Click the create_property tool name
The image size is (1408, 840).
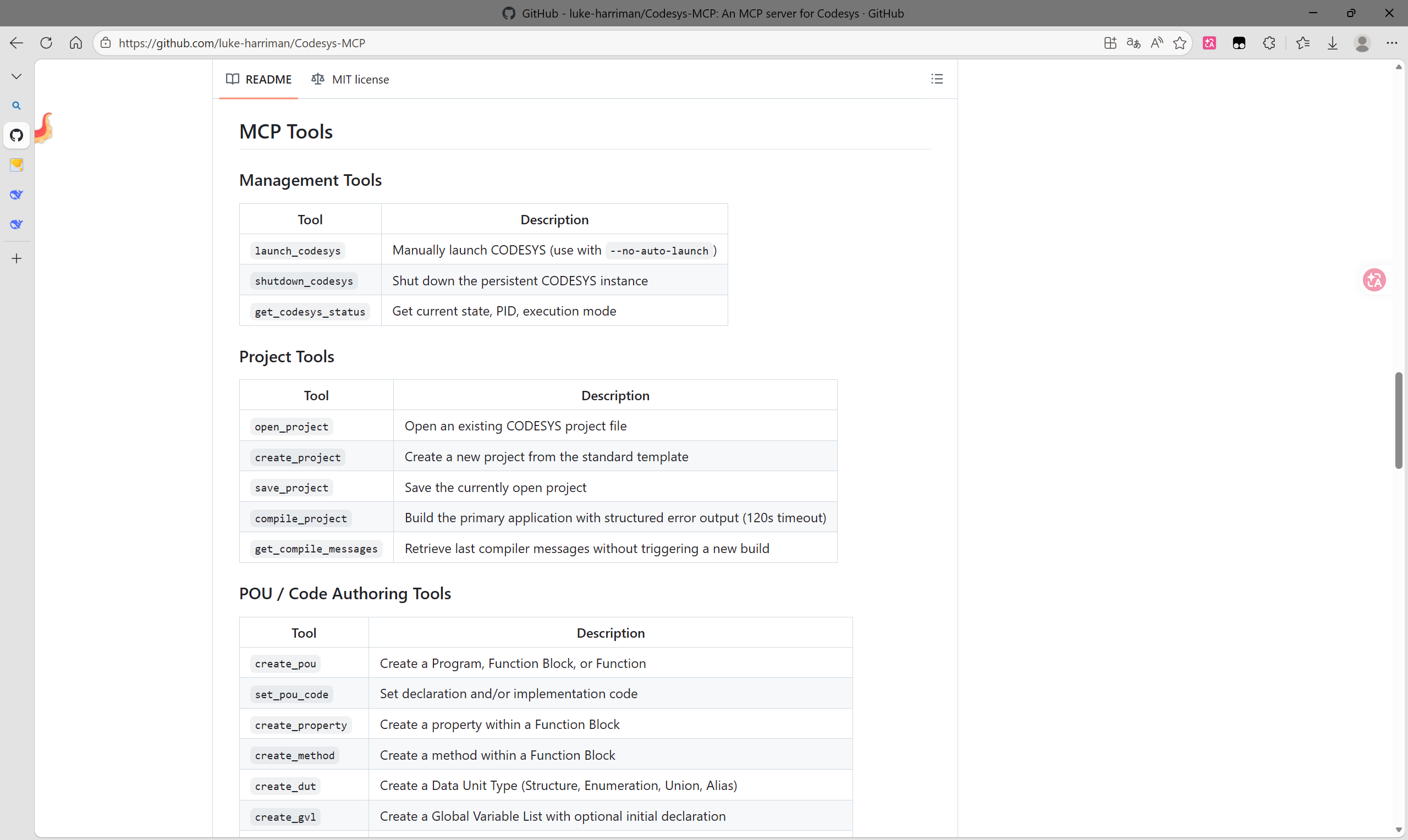click(301, 725)
